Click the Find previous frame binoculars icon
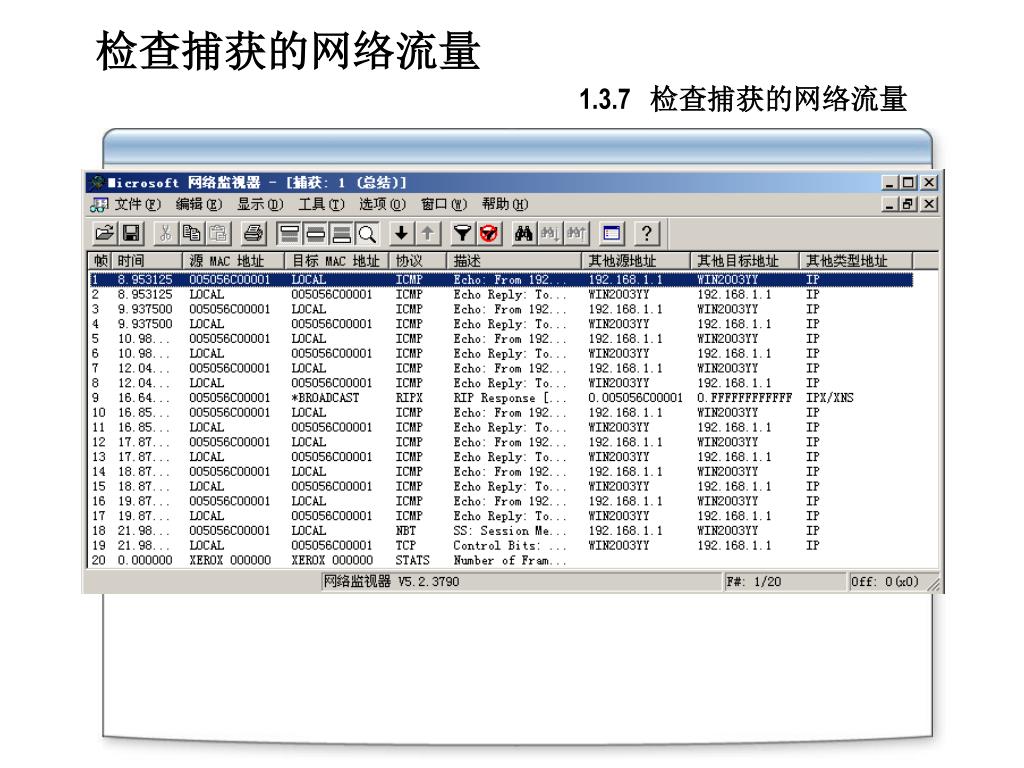This screenshot has width=1024, height=768. click(576, 233)
